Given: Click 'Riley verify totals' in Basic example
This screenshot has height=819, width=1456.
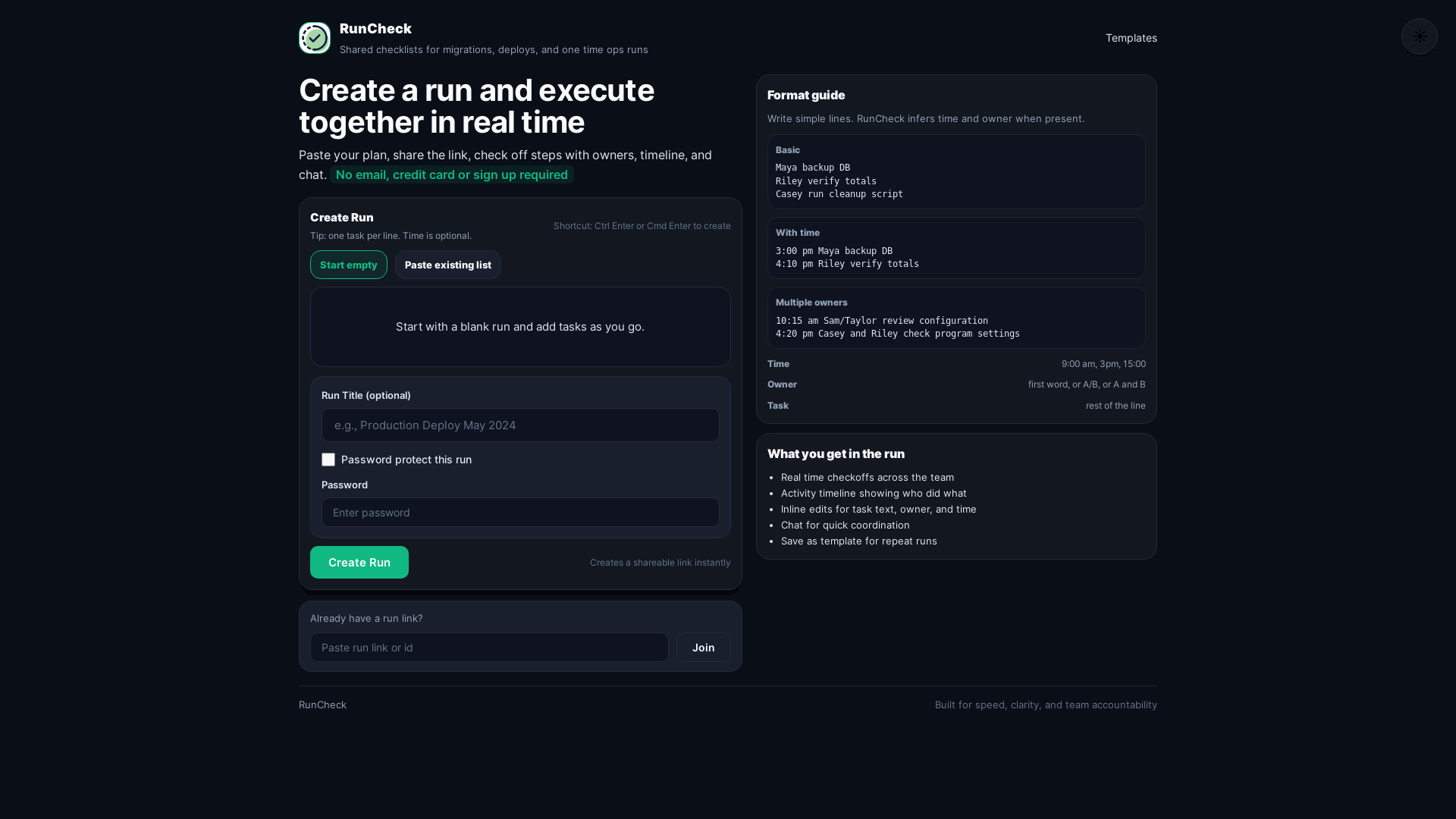Looking at the screenshot, I should click(x=826, y=181).
